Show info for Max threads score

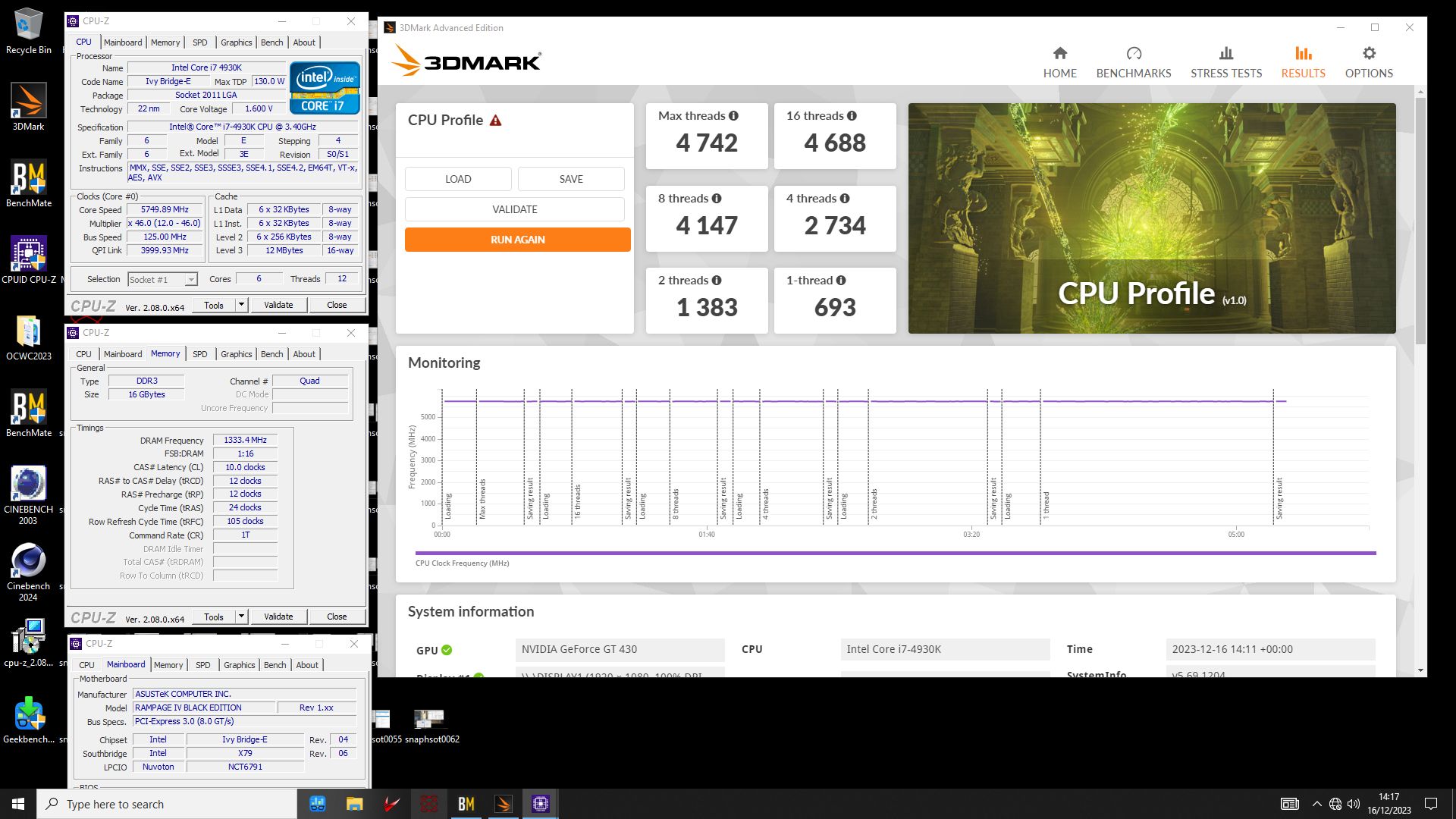tap(733, 116)
